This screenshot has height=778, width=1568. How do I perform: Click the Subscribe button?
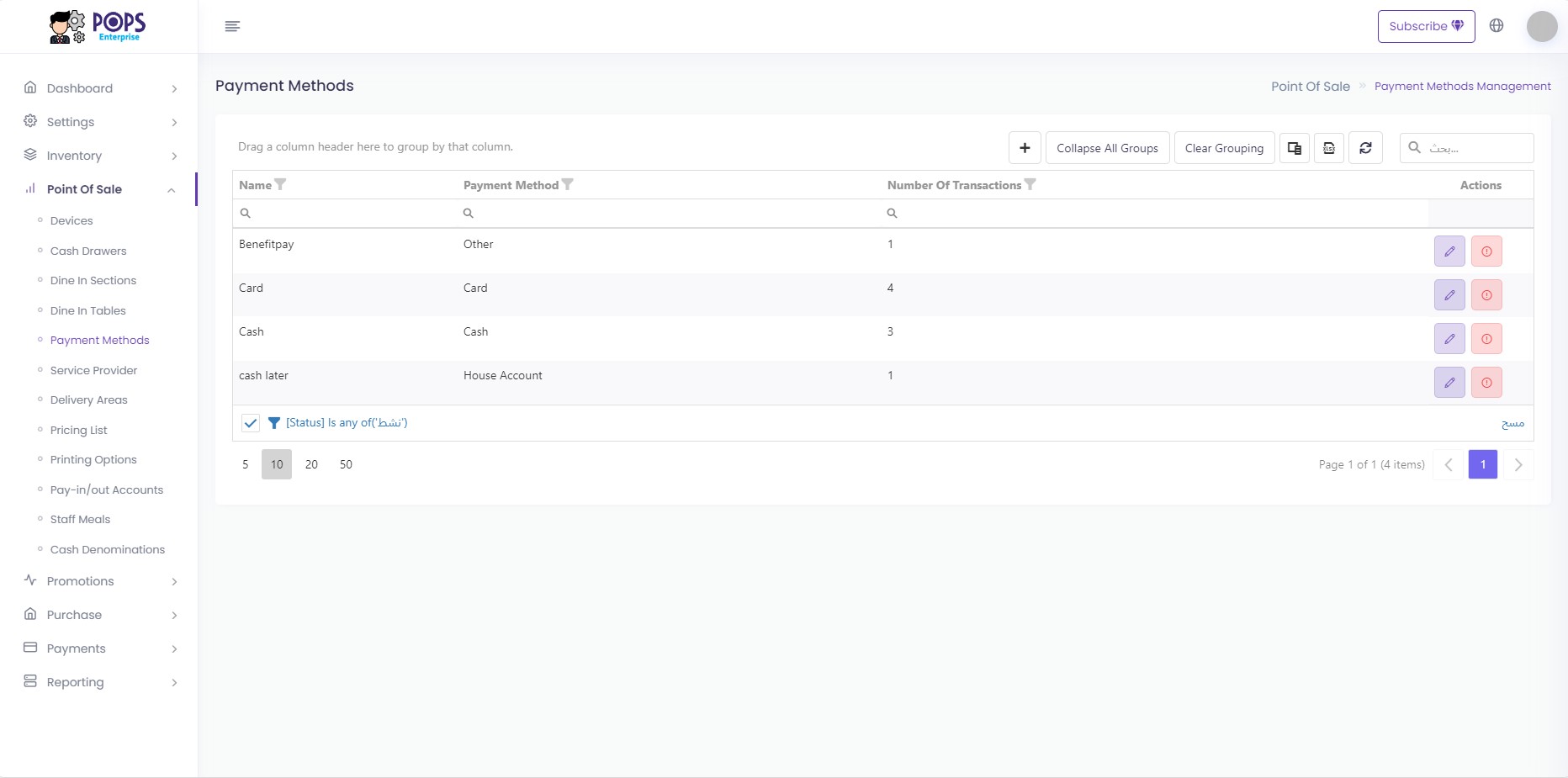point(1426,26)
